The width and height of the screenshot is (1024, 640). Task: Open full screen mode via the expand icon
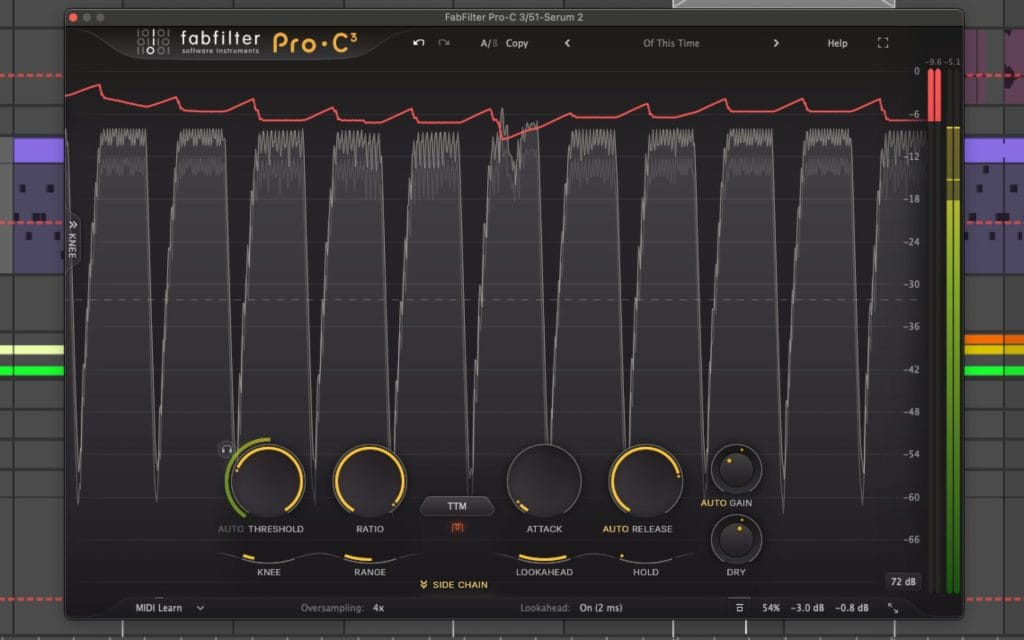[x=883, y=43]
